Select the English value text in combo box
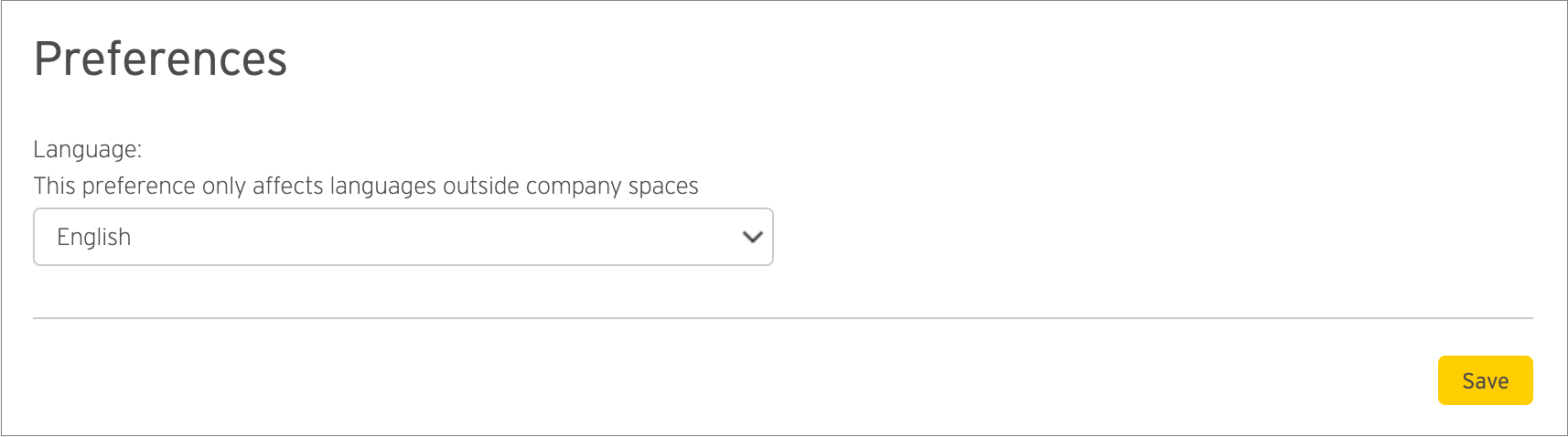This screenshot has width=1568, height=437. [94, 237]
